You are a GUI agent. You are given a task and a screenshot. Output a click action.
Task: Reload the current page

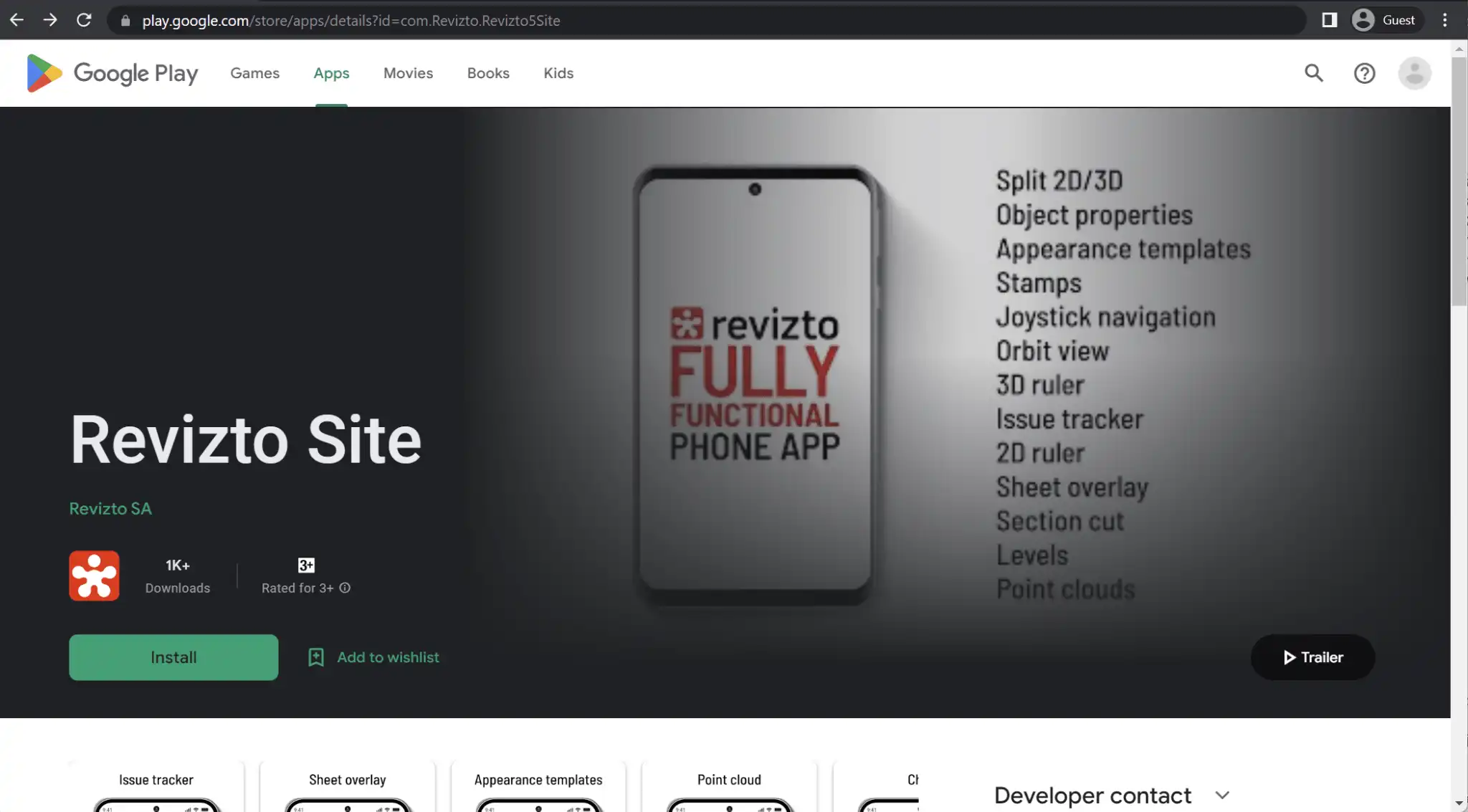click(84, 19)
